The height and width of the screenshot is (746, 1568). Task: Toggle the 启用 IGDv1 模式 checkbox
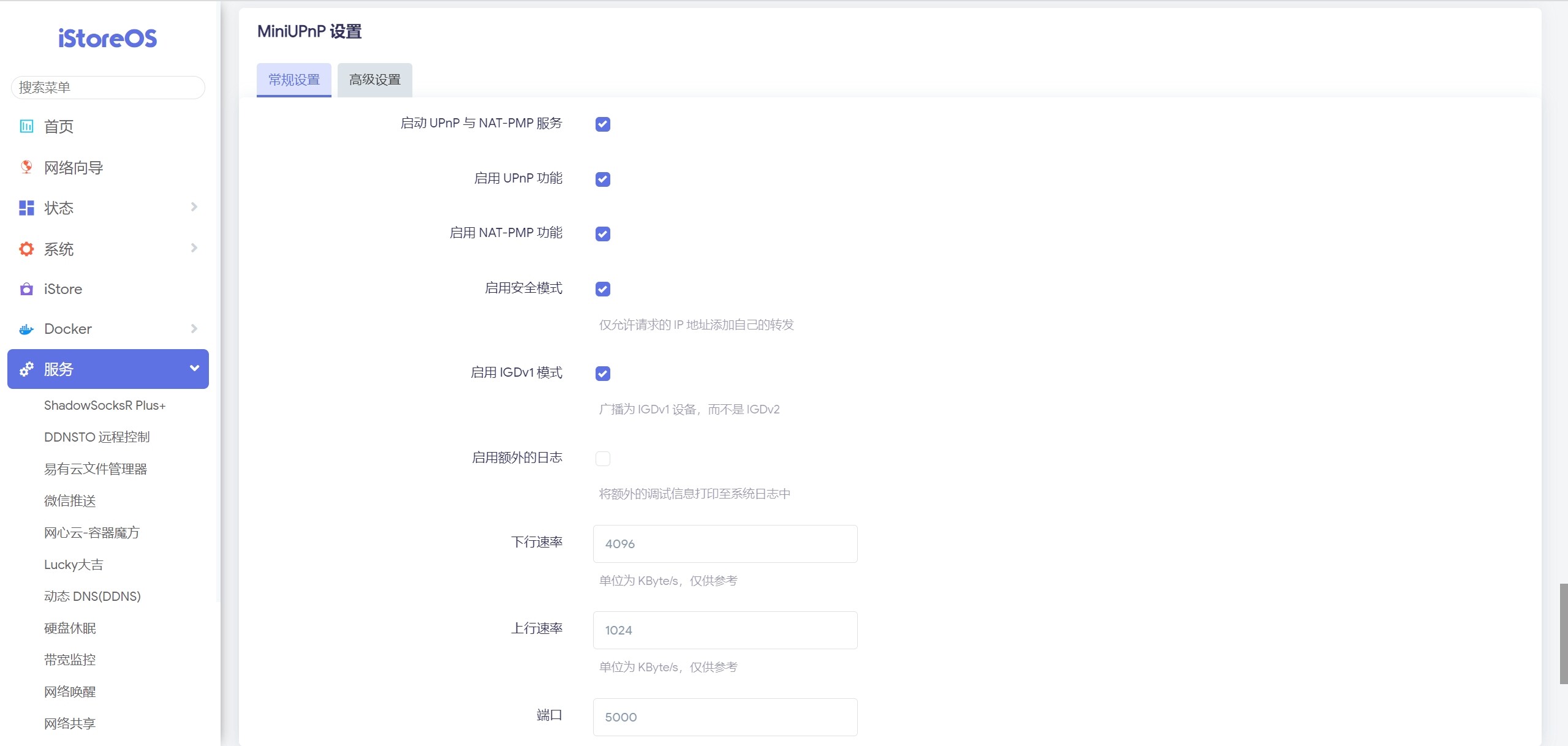pos(602,374)
